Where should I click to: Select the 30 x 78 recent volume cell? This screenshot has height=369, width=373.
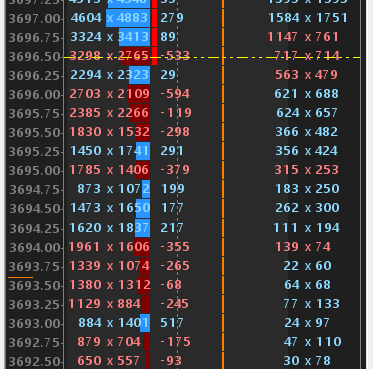tap(307, 361)
